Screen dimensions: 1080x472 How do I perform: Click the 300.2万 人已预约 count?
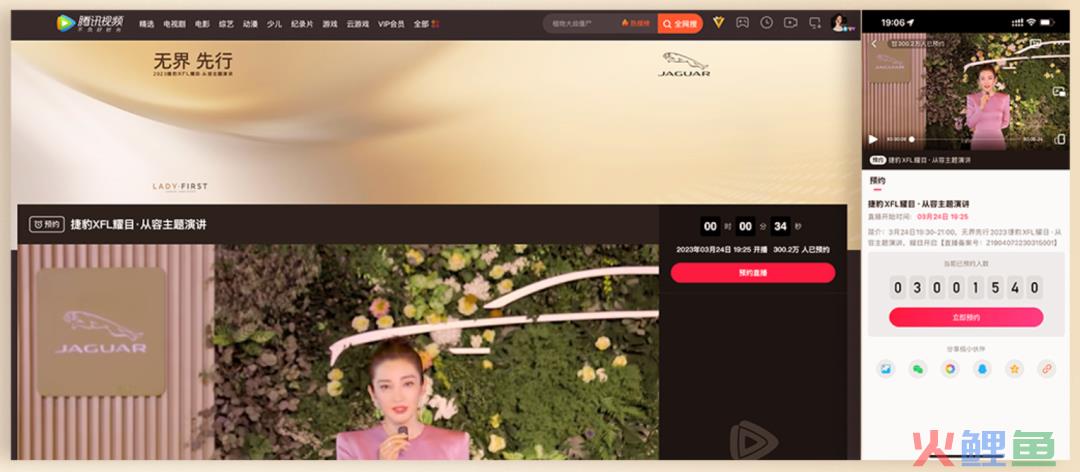point(802,249)
